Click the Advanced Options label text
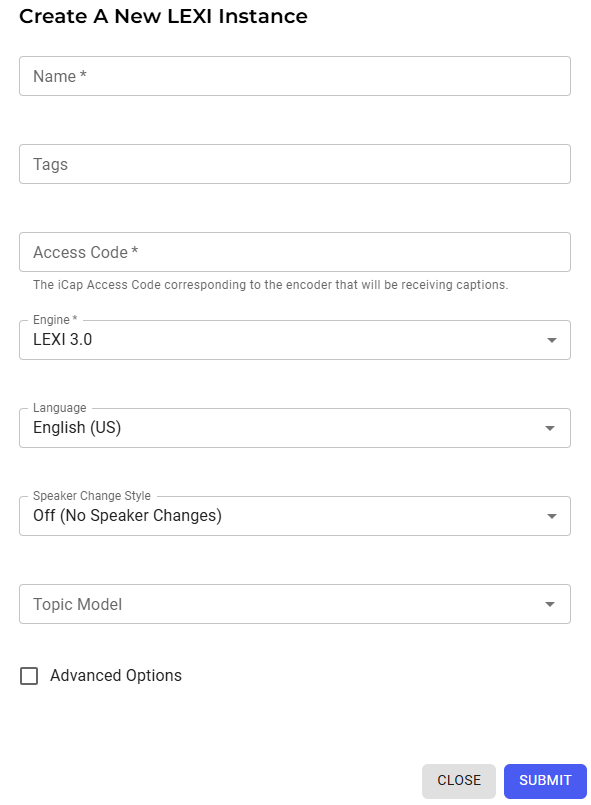This screenshot has width=591, height=805. click(116, 676)
